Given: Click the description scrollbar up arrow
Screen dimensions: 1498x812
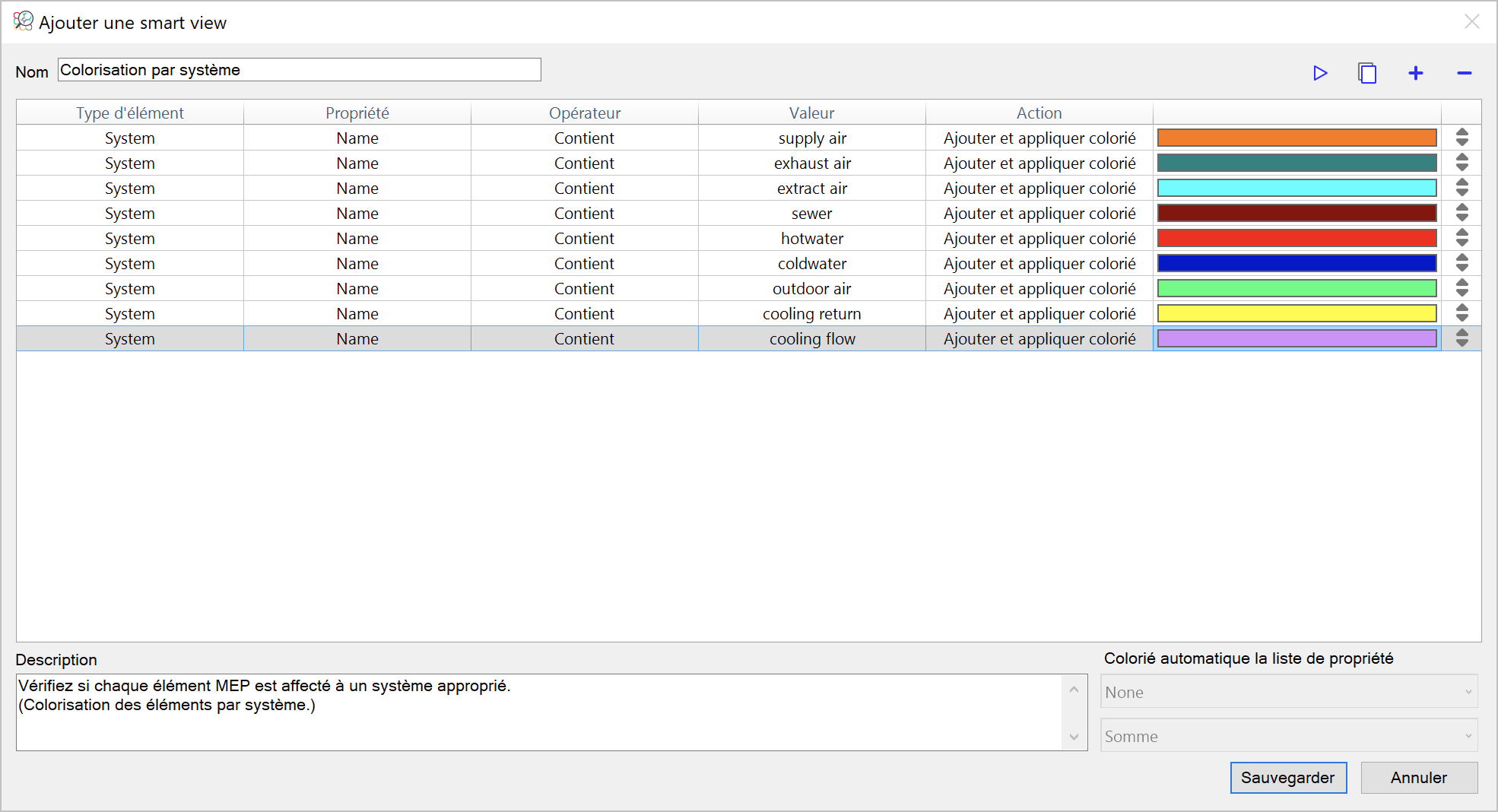Looking at the screenshot, I should 1074,689.
